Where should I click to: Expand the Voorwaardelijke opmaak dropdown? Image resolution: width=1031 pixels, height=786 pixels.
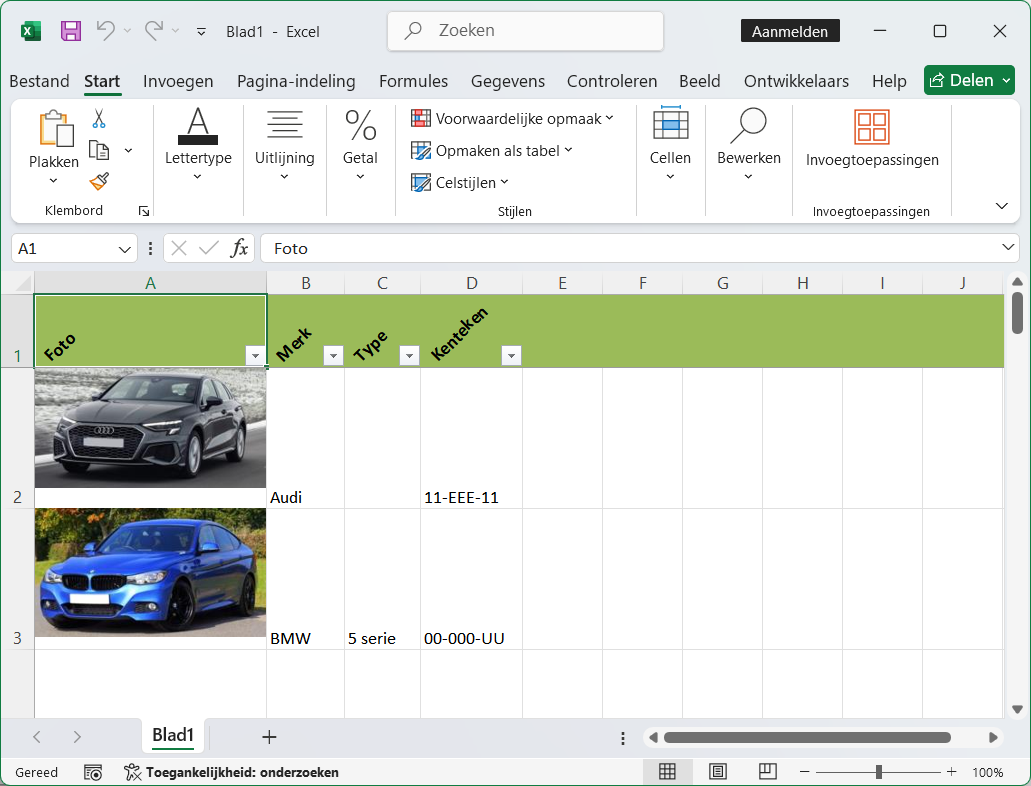(511, 119)
